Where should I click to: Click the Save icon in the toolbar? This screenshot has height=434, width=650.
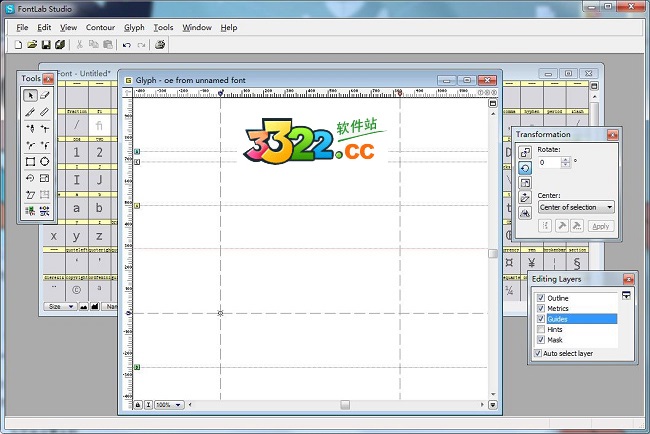(46, 45)
